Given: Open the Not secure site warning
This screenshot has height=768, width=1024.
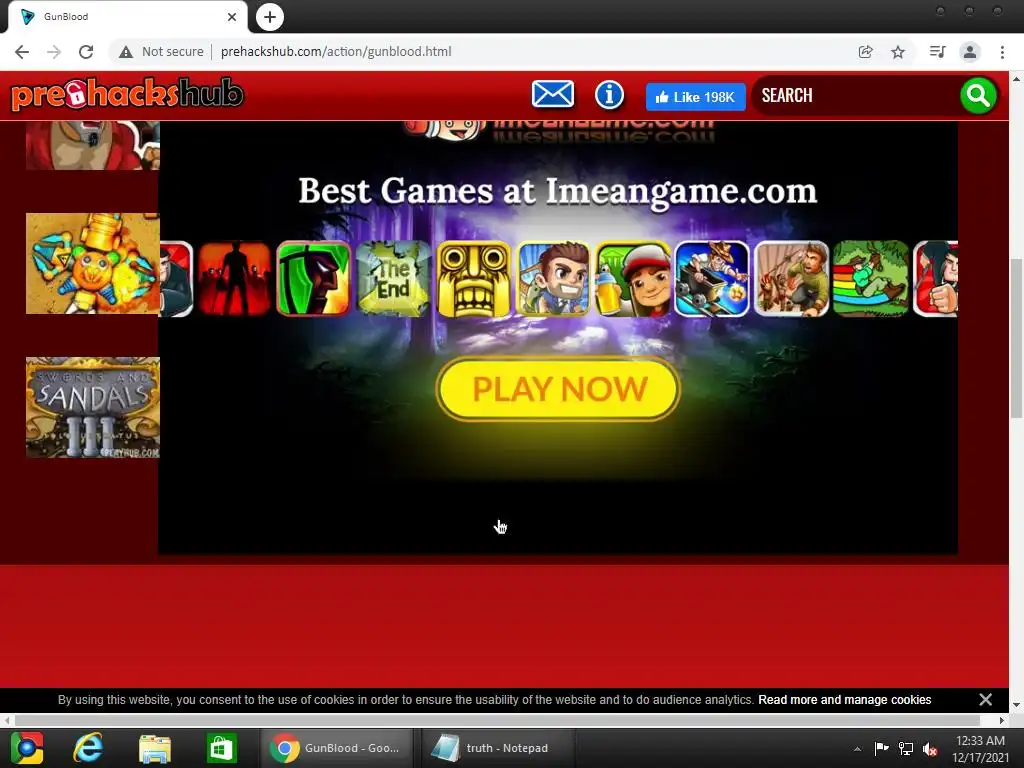Looking at the screenshot, I should pos(161,52).
